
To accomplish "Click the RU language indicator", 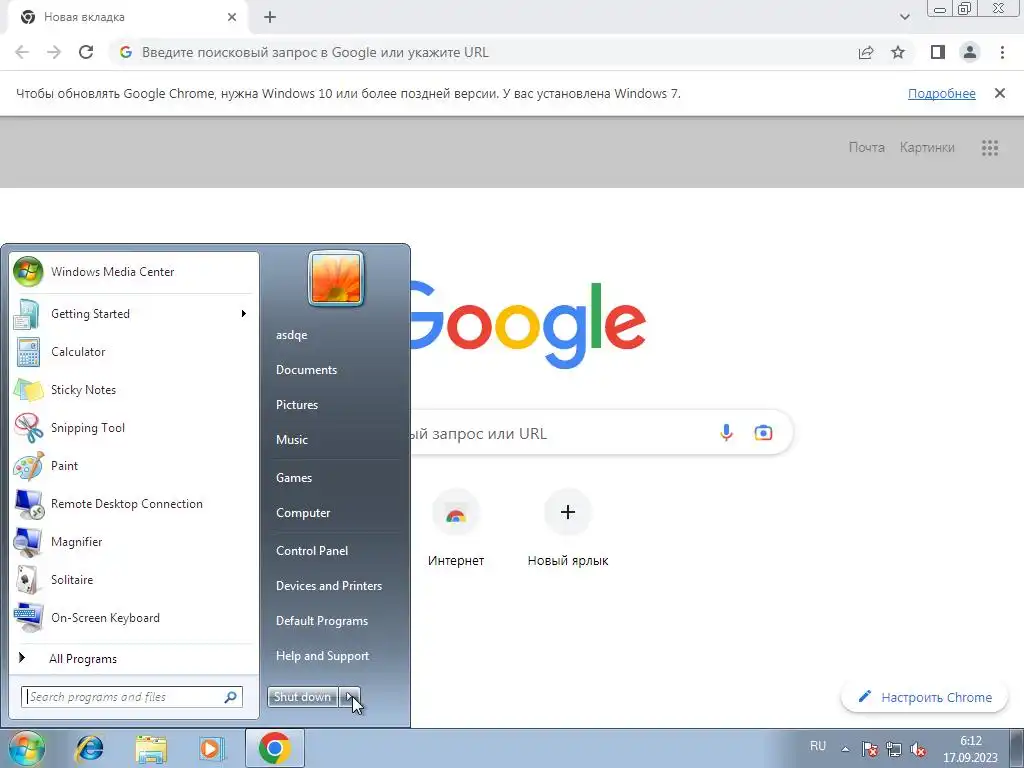I will [818, 746].
